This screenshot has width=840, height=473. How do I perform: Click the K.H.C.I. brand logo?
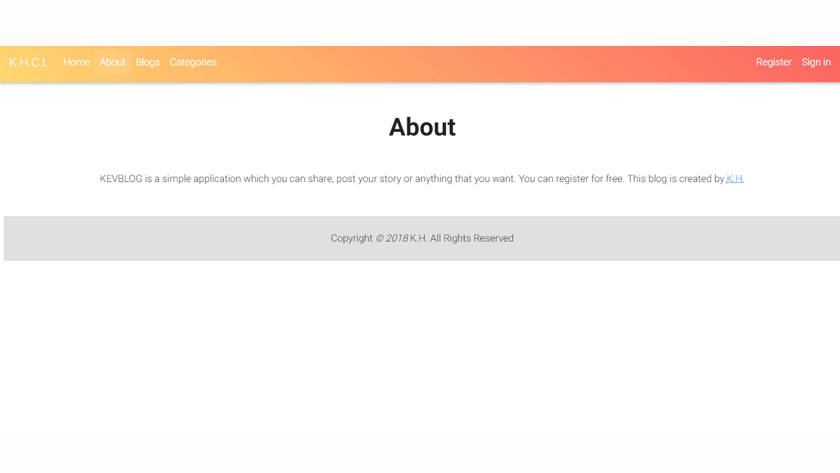click(28, 62)
